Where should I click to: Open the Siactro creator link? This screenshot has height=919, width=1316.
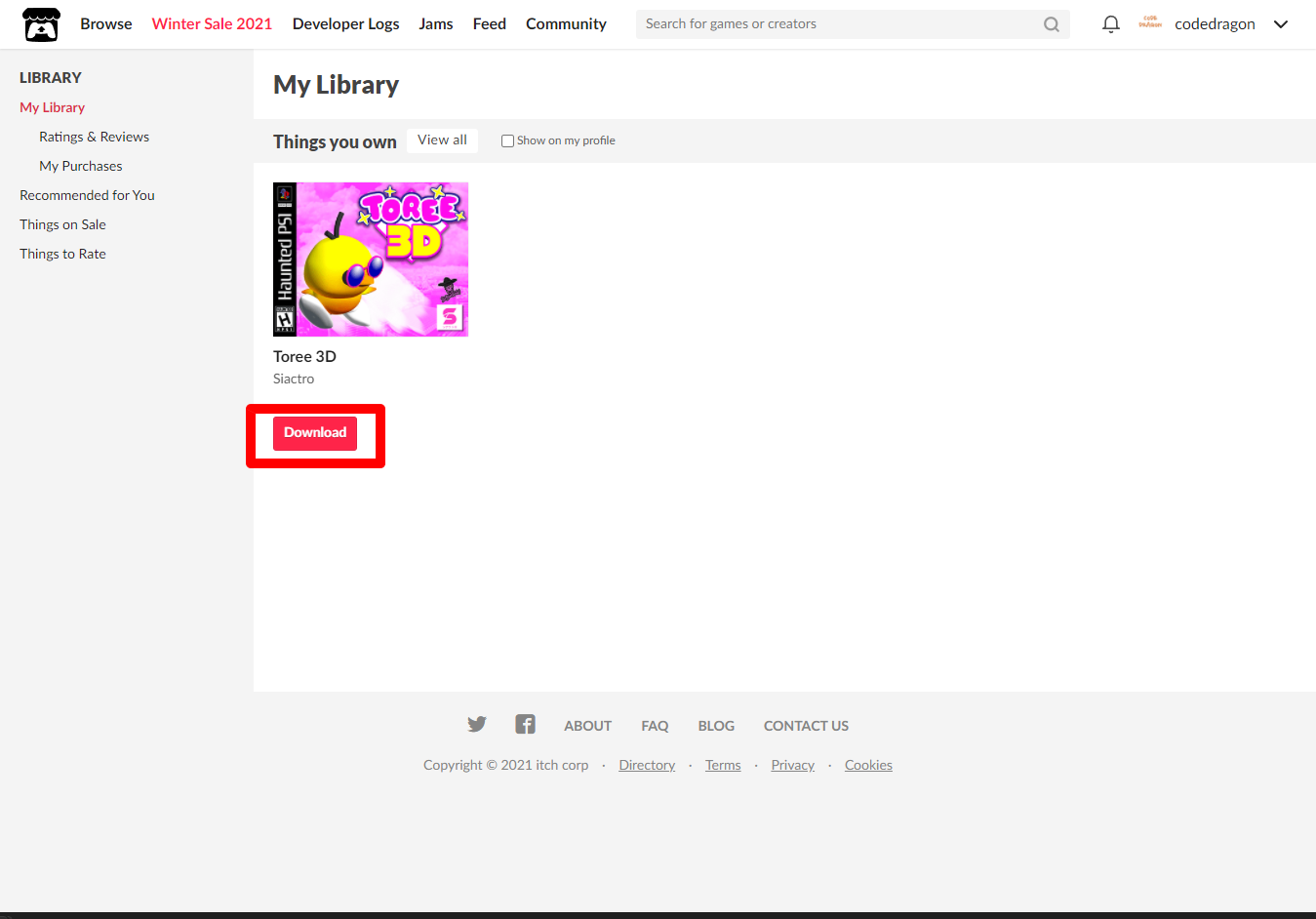[x=294, y=379]
